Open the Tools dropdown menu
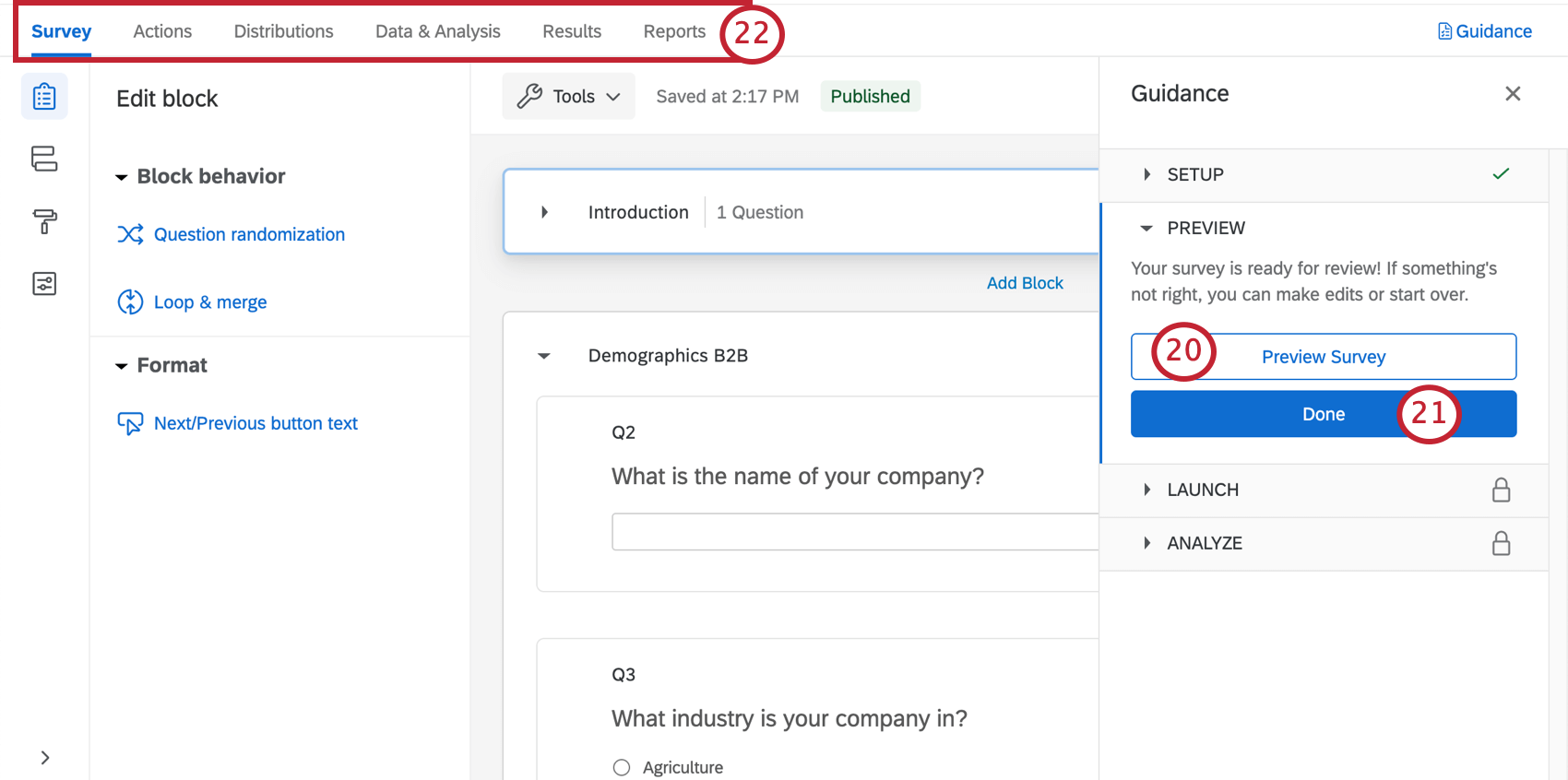Screen dimensions: 1568x780 coord(568,96)
